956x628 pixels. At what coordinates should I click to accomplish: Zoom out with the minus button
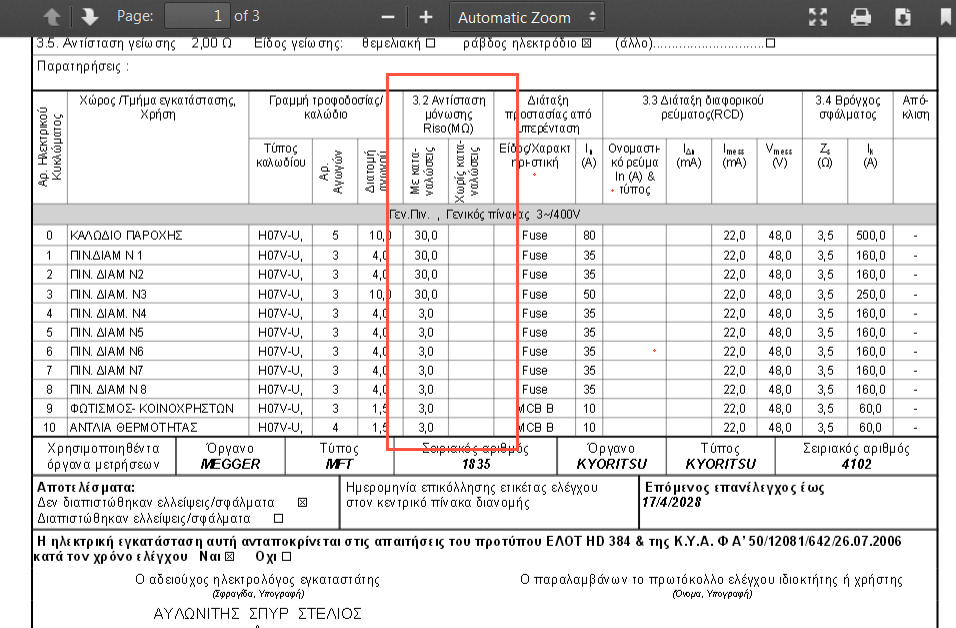coord(388,17)
